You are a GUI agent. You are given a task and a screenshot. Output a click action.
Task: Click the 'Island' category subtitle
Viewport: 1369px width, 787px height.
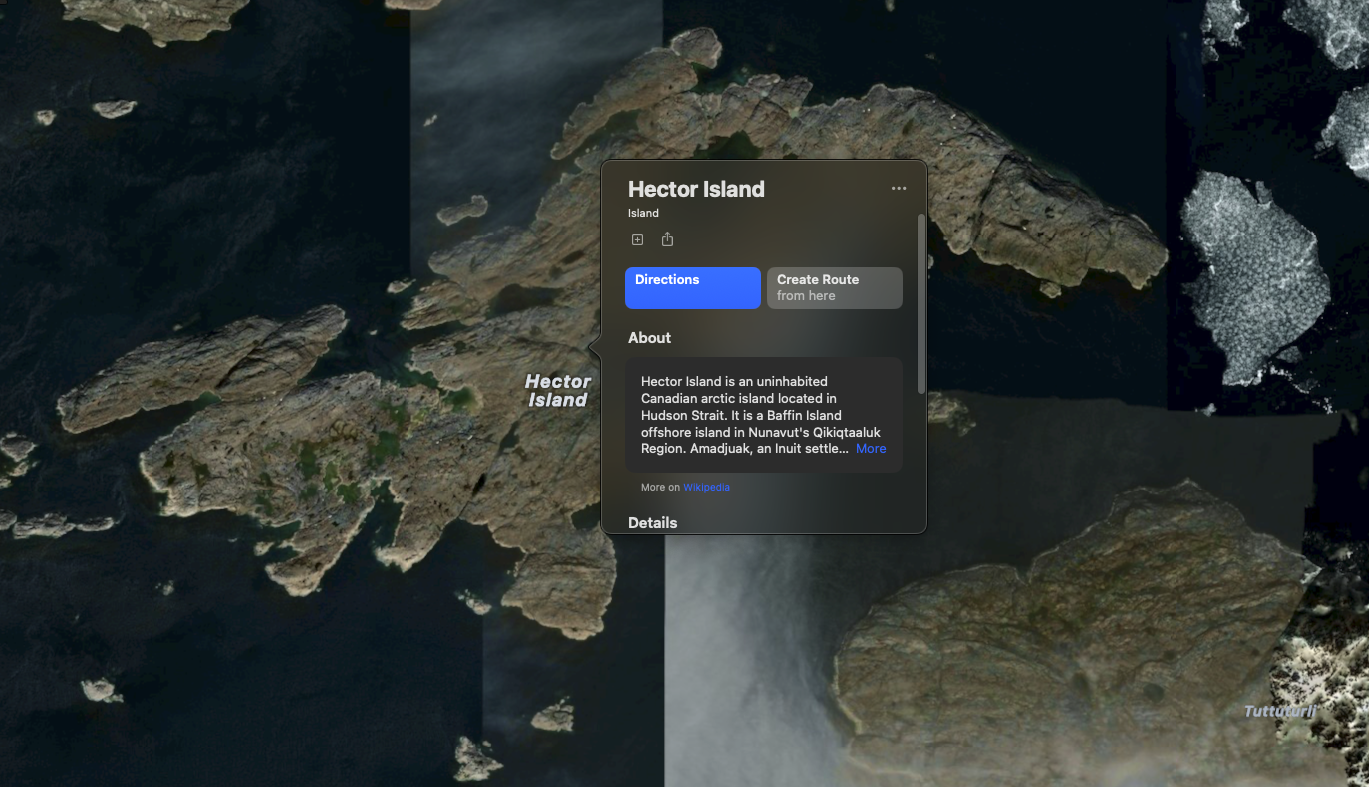coord(643,213)
